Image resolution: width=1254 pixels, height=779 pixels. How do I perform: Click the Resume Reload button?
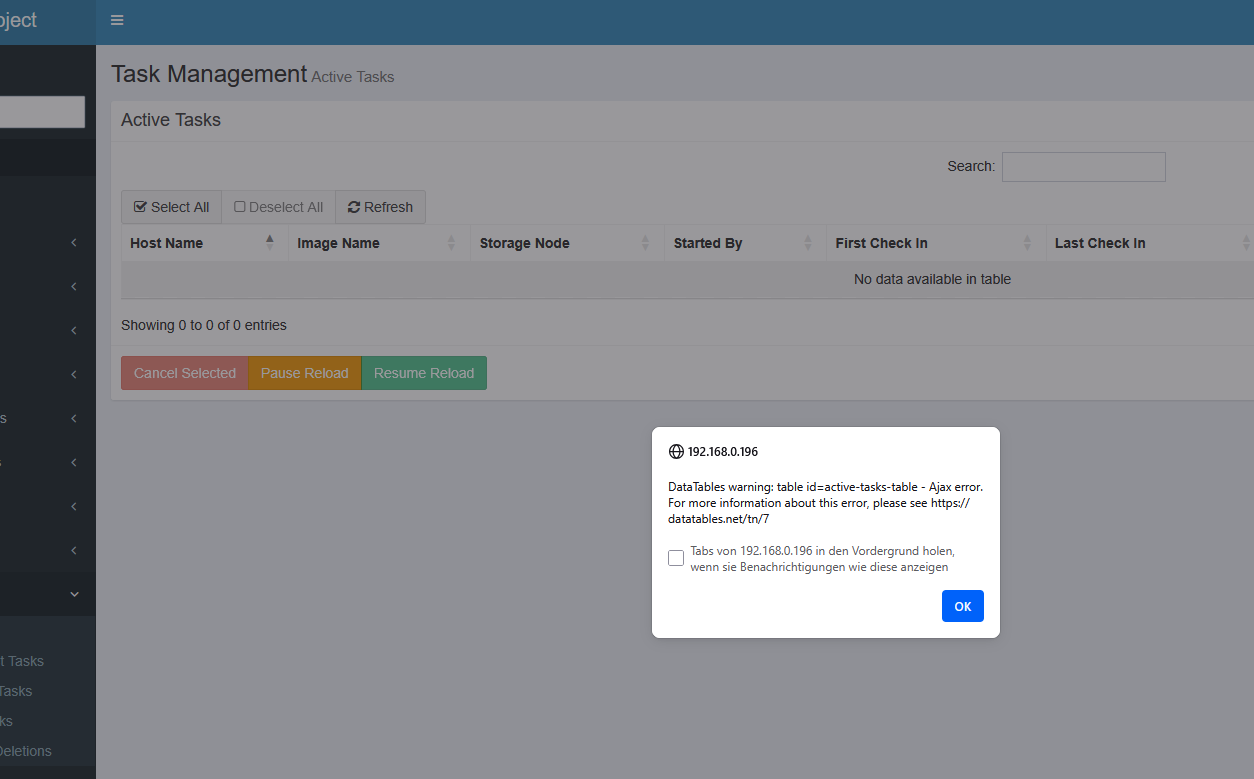click(424, 373)
